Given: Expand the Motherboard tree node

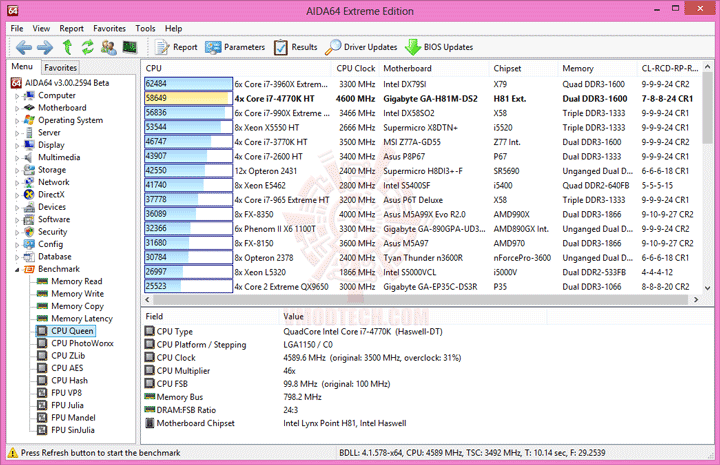Looking at the screenshot, I should pos(17,108).
